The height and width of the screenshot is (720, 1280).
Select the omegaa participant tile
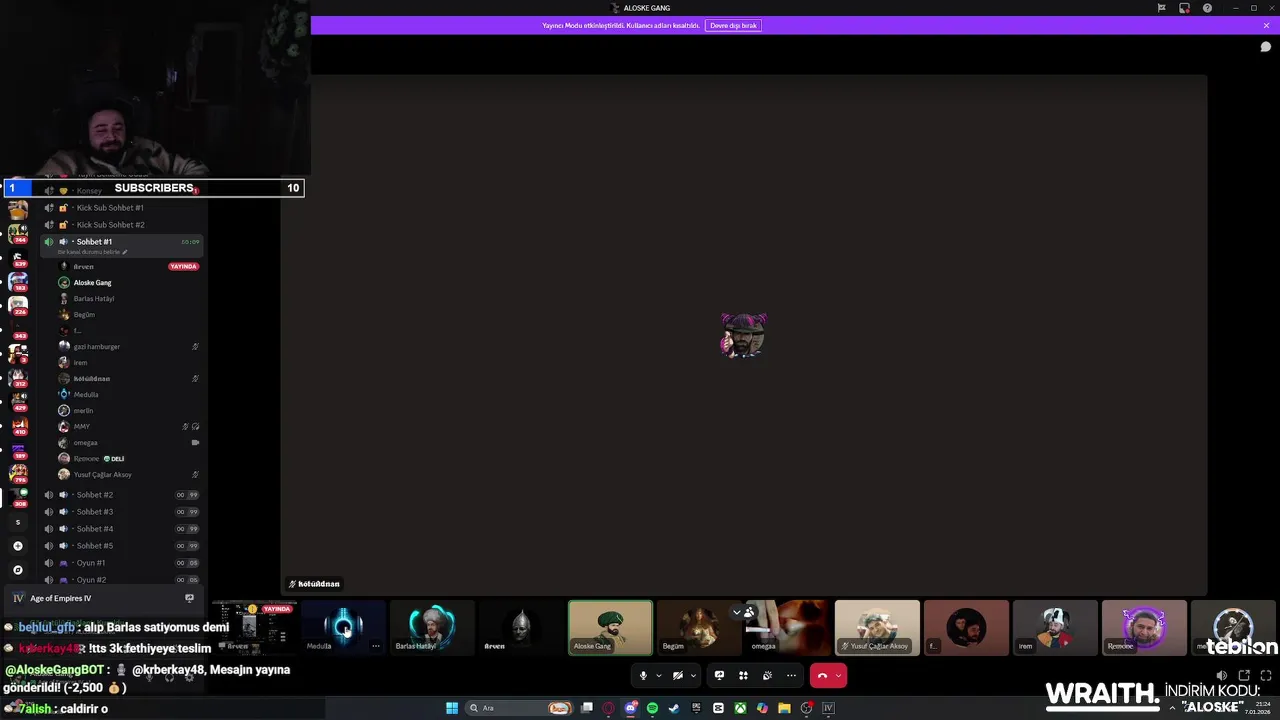pyautogui.click(x=788, y=627)
